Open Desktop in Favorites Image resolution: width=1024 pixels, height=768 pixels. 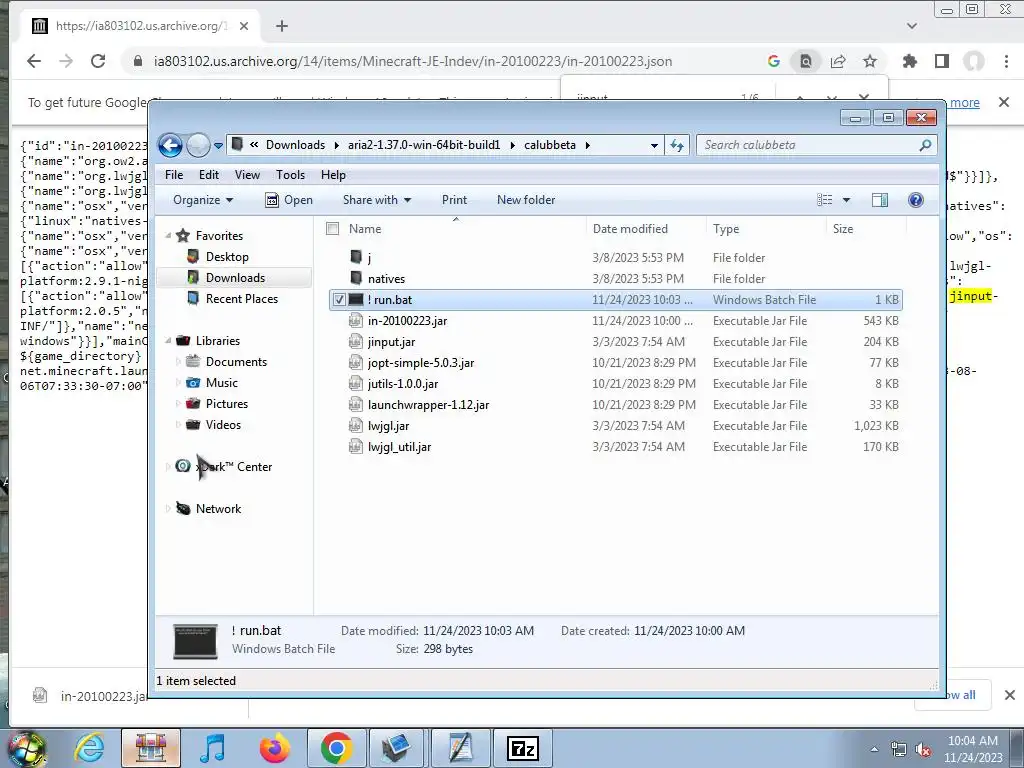(x=227, y=257)
